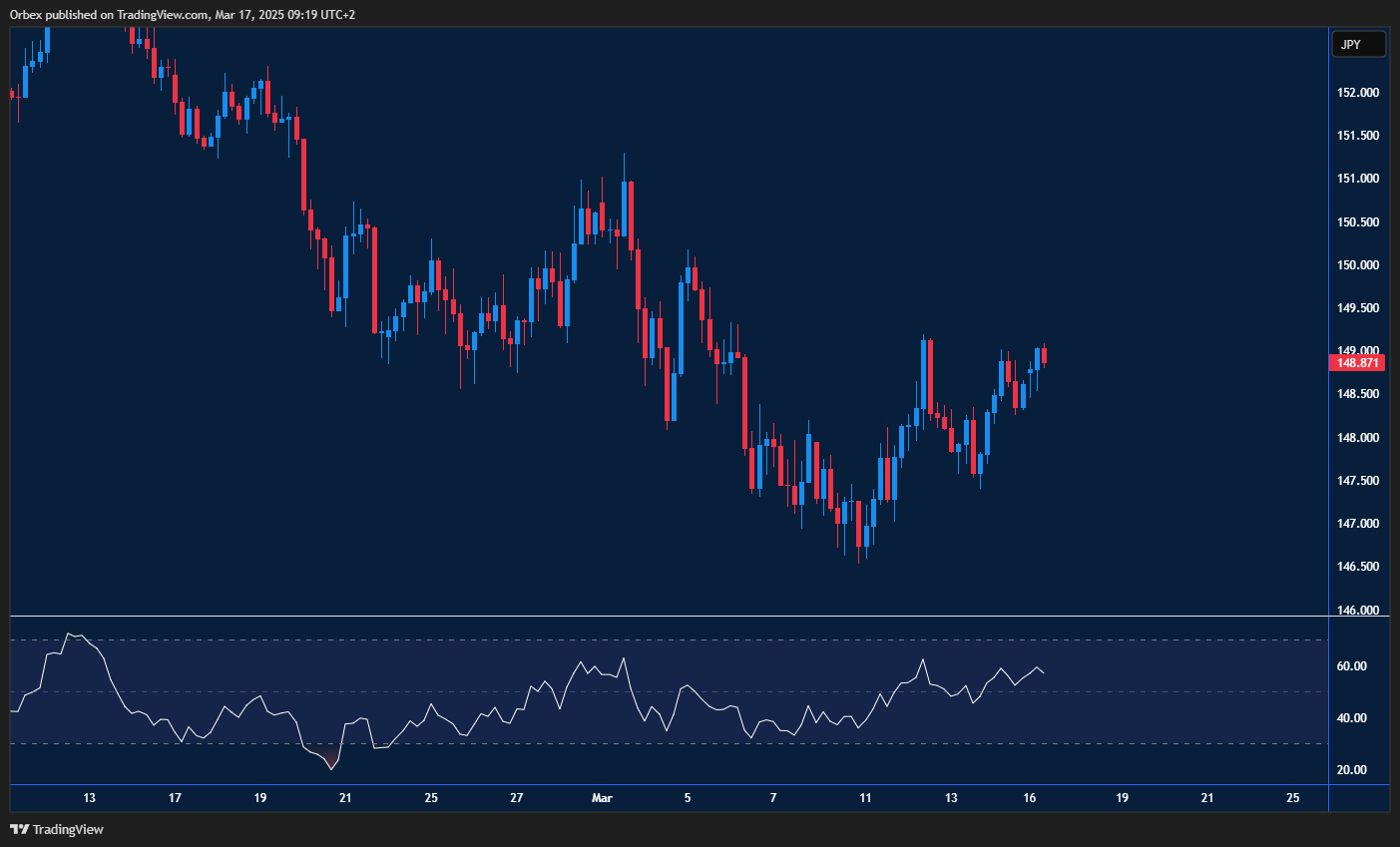Click the Orbex published on TradingView.com header text
Image resolution: width=1400 pixels, height=847 pixels.
(182, 14)
